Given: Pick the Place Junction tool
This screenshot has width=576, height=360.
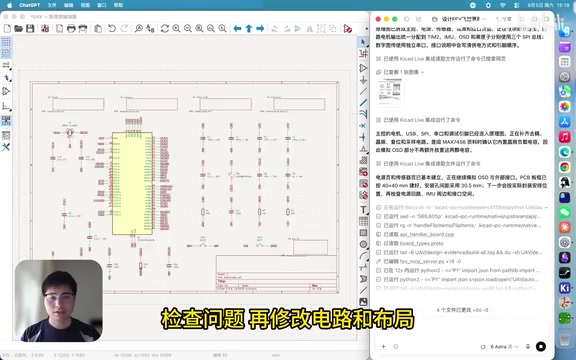Looking at the screenshot, I should coord(363,137).
